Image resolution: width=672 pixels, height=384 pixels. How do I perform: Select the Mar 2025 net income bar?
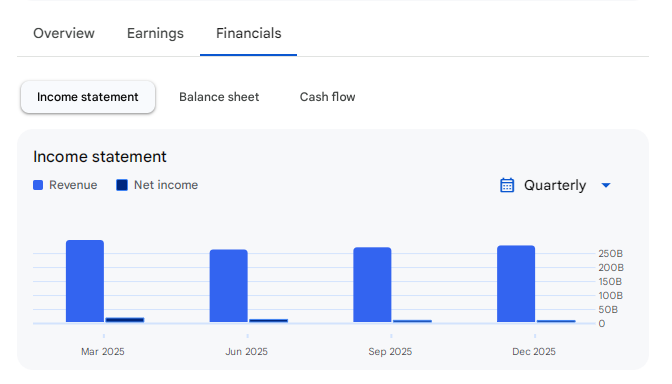tap(125, 320)
